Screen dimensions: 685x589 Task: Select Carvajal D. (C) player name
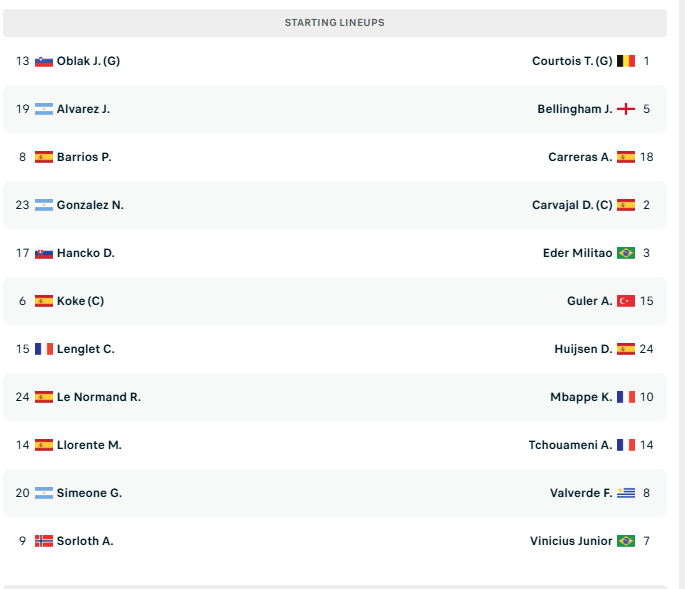click(572, 205)
